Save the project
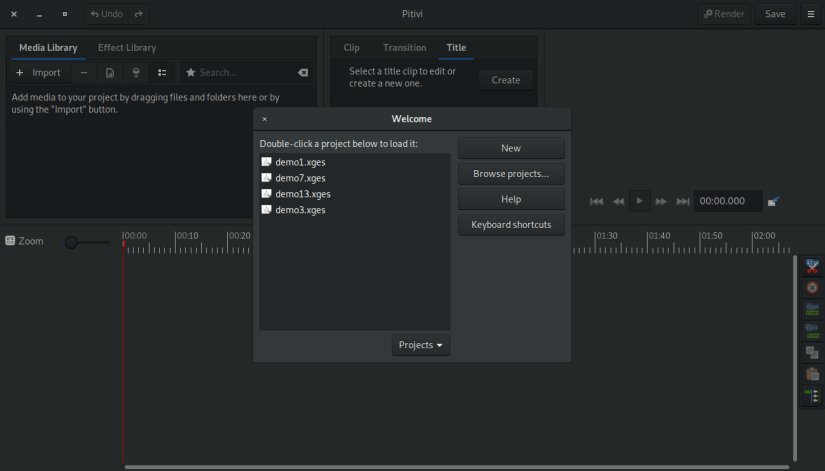Screen dimensions: 825x471 (775, 14)
